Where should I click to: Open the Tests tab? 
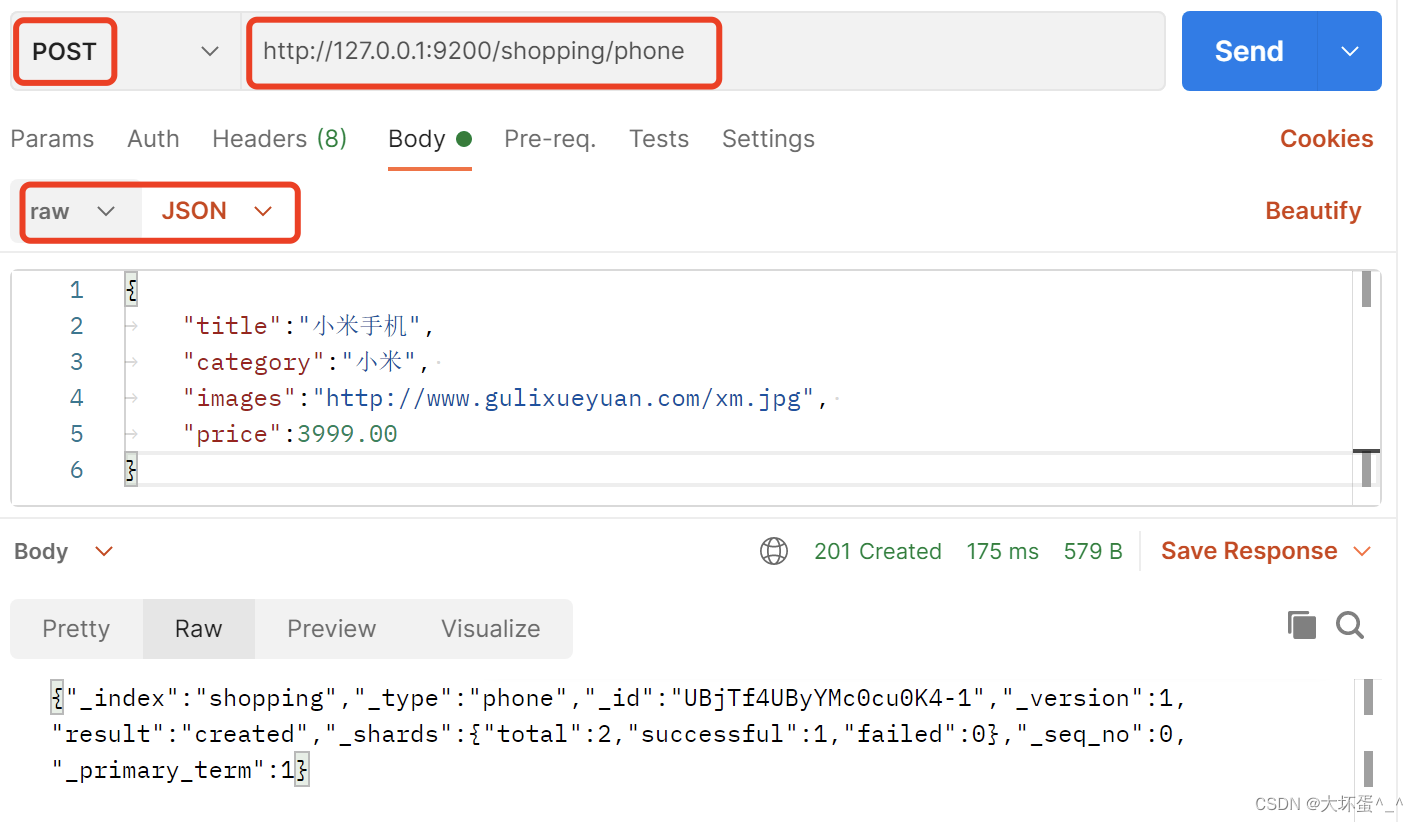click(x=659, y=139)
